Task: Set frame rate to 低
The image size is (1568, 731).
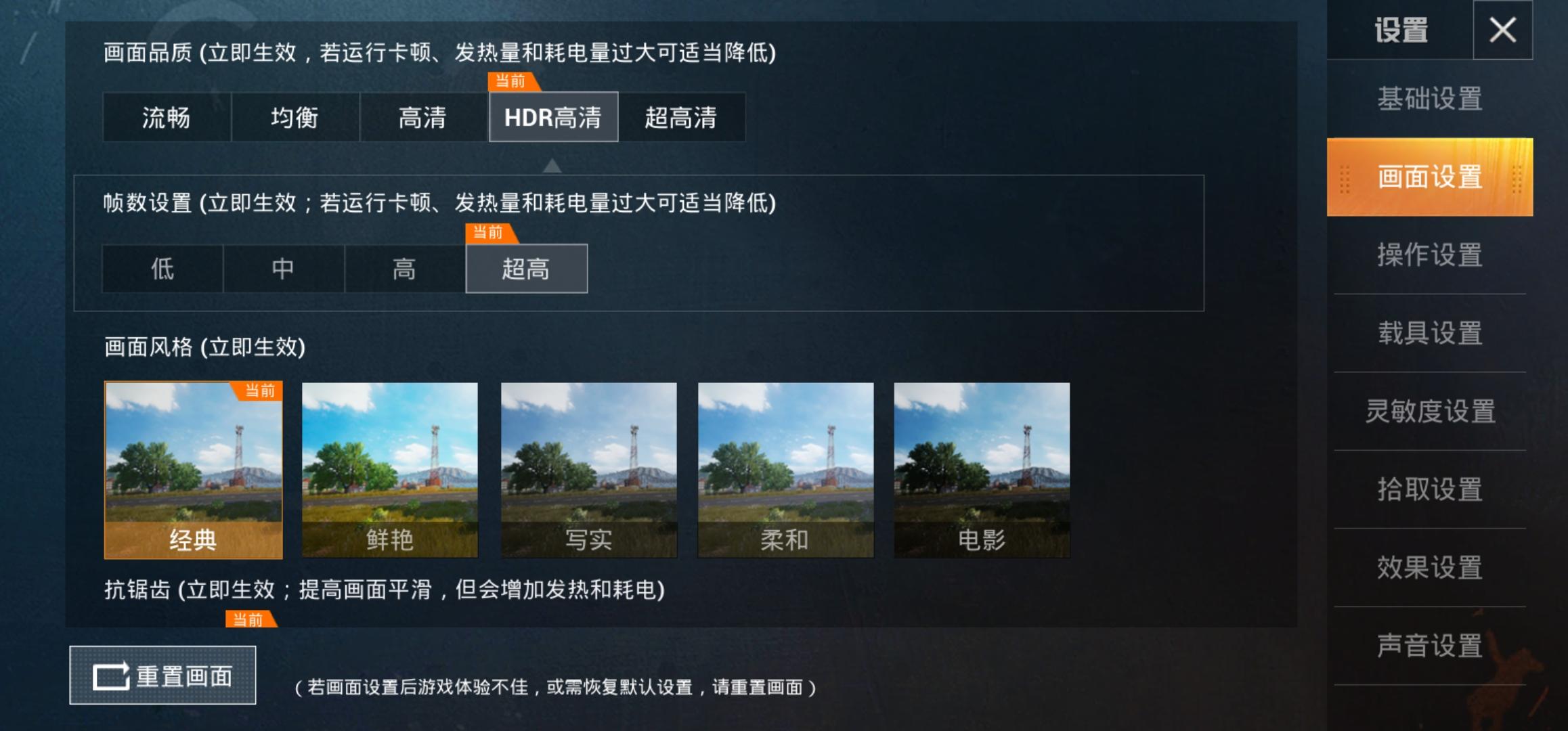Action: point(162,269)
